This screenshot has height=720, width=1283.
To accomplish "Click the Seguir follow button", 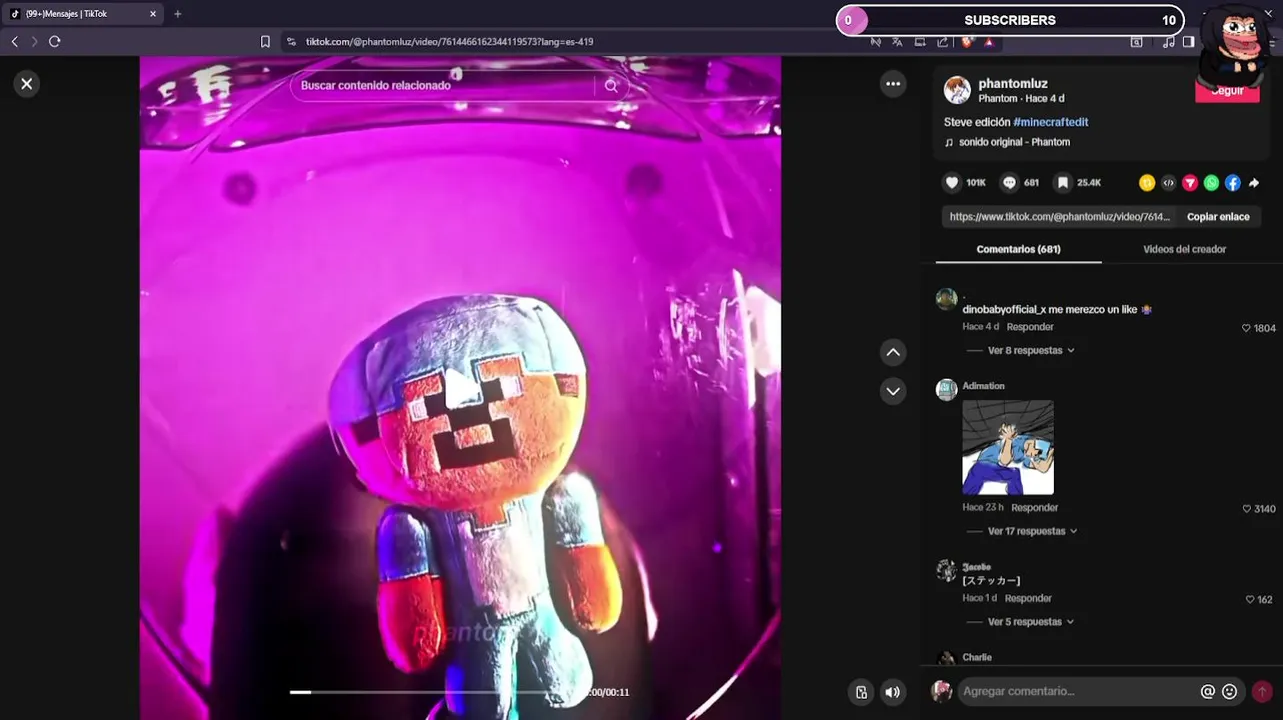I will [1227, 91].
